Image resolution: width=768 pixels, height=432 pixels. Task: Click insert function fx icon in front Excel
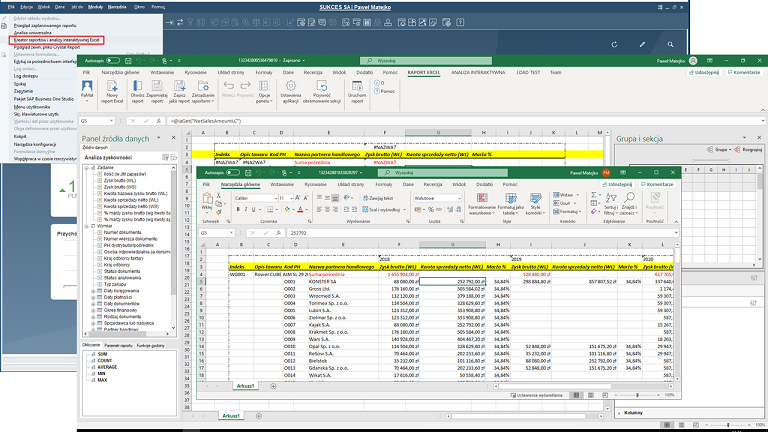pyautogui.click(x=278, y=233)
